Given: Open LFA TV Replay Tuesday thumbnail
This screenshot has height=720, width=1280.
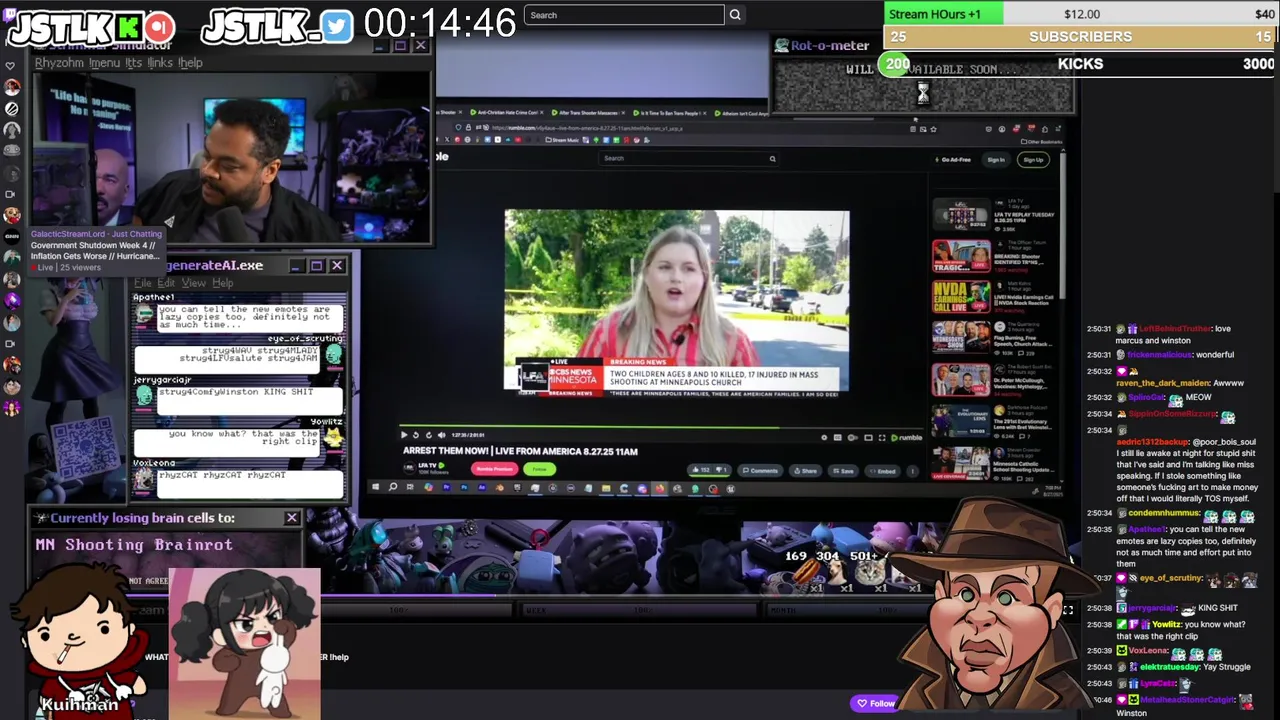Looking at the screenshot, I should coord(961,215).
